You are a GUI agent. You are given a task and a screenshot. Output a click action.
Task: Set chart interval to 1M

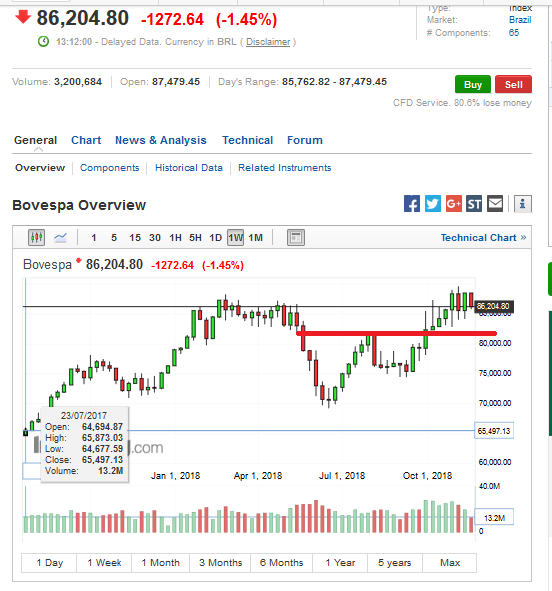coord(255,238)
